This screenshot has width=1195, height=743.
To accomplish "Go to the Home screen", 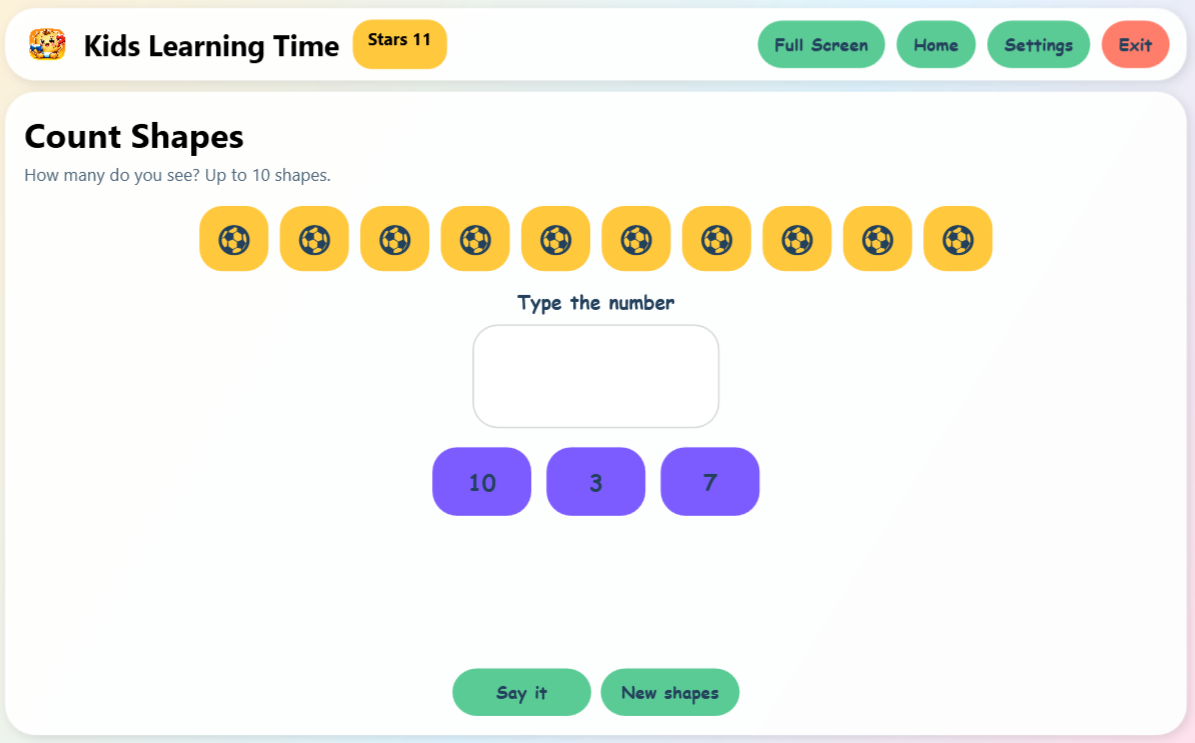I will point(936,44).
